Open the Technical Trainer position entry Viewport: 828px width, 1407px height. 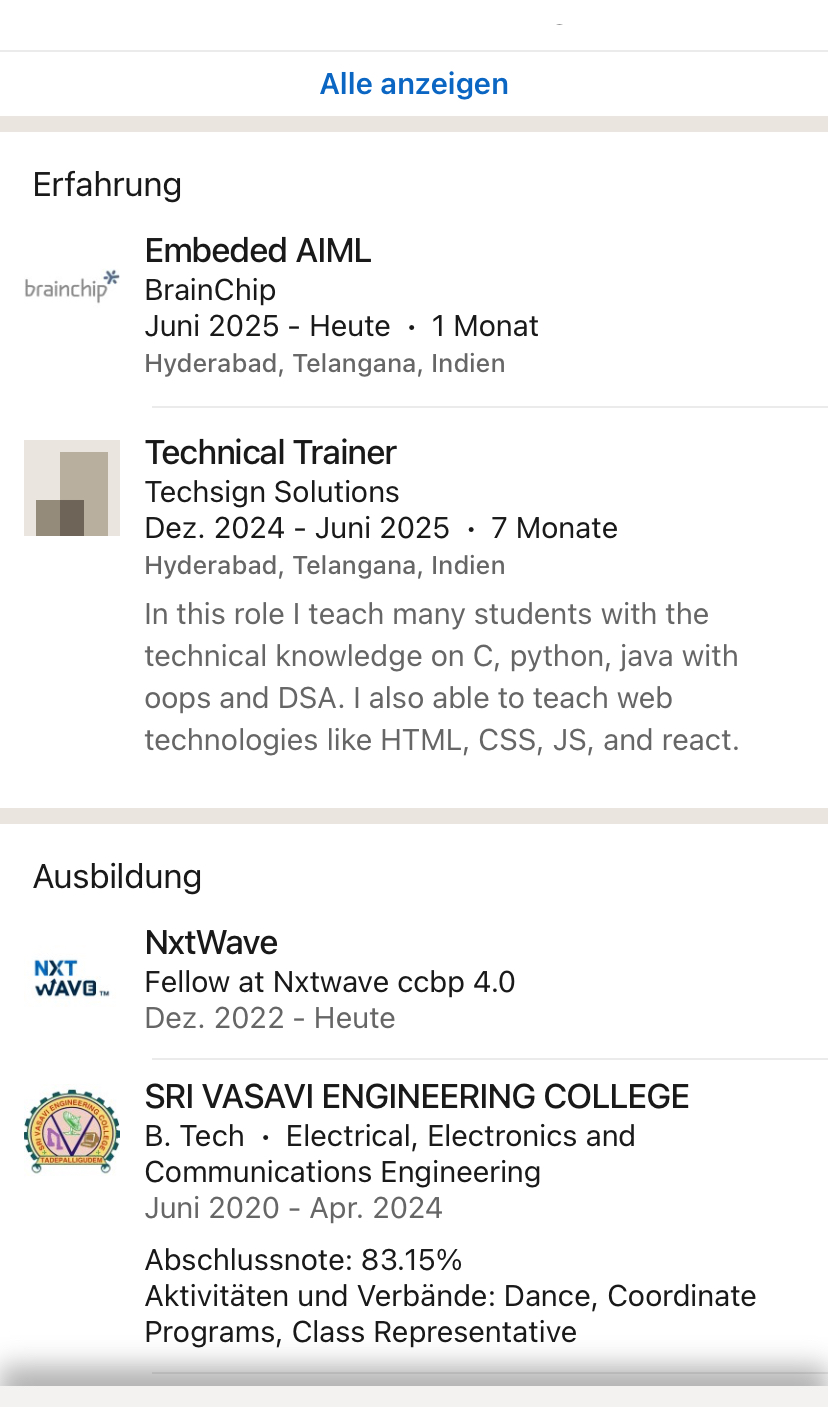pos(271,453)
